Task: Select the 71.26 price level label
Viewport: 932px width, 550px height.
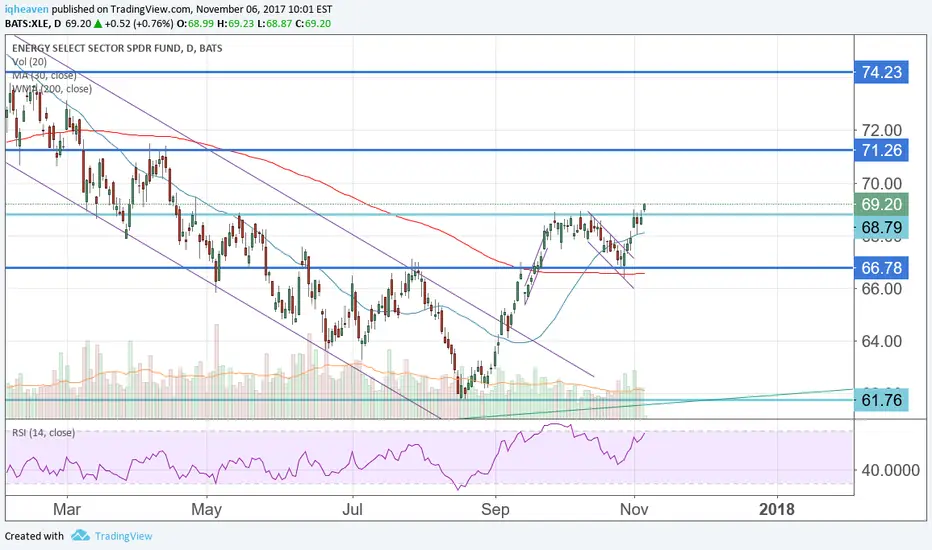Action: [x=881, y=150]
